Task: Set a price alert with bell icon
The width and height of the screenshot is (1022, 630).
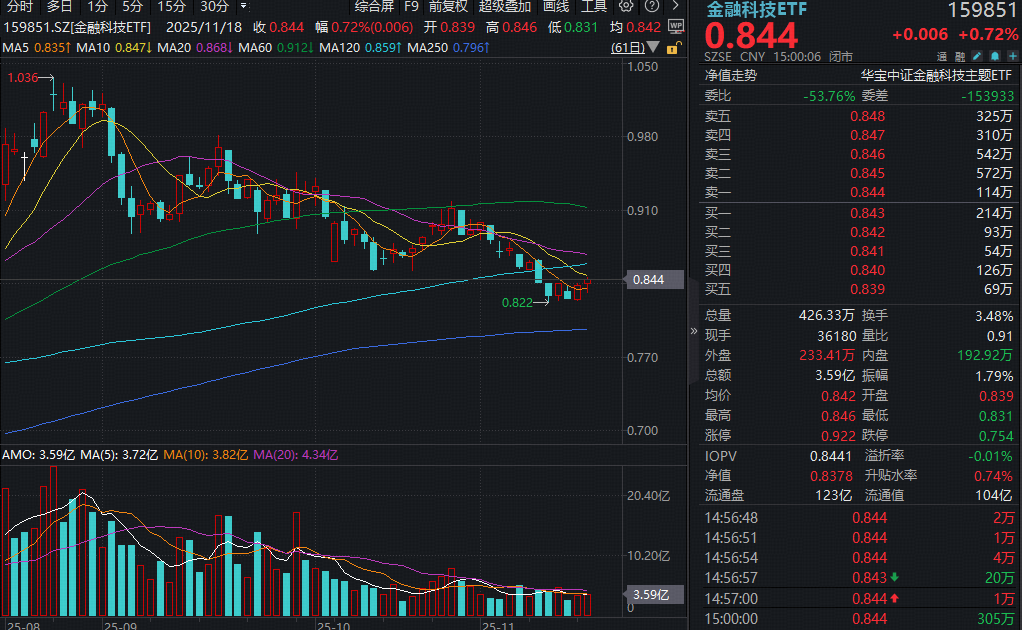Action: point(995,57)
